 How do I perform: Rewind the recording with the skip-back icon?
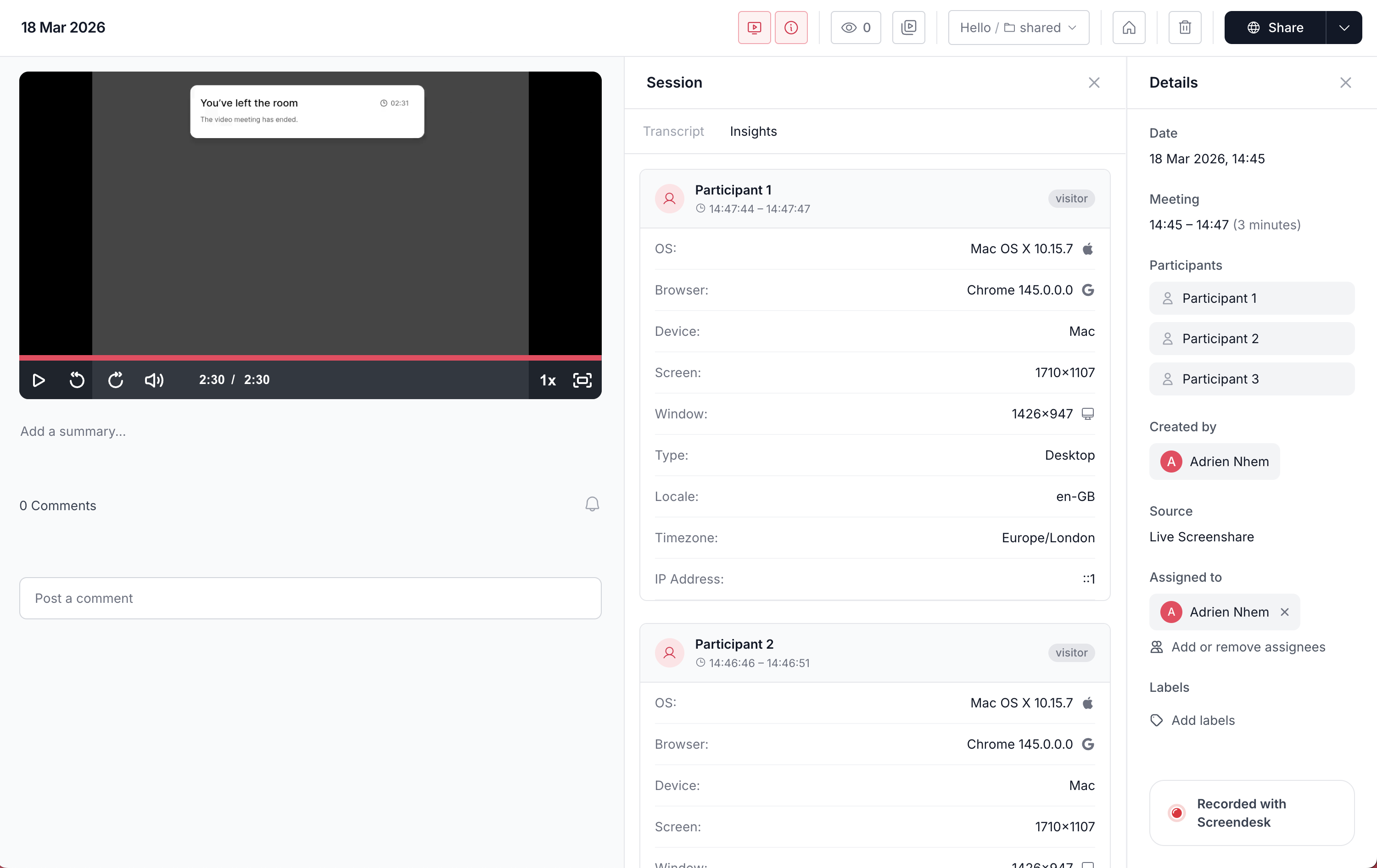coord(77,380)
